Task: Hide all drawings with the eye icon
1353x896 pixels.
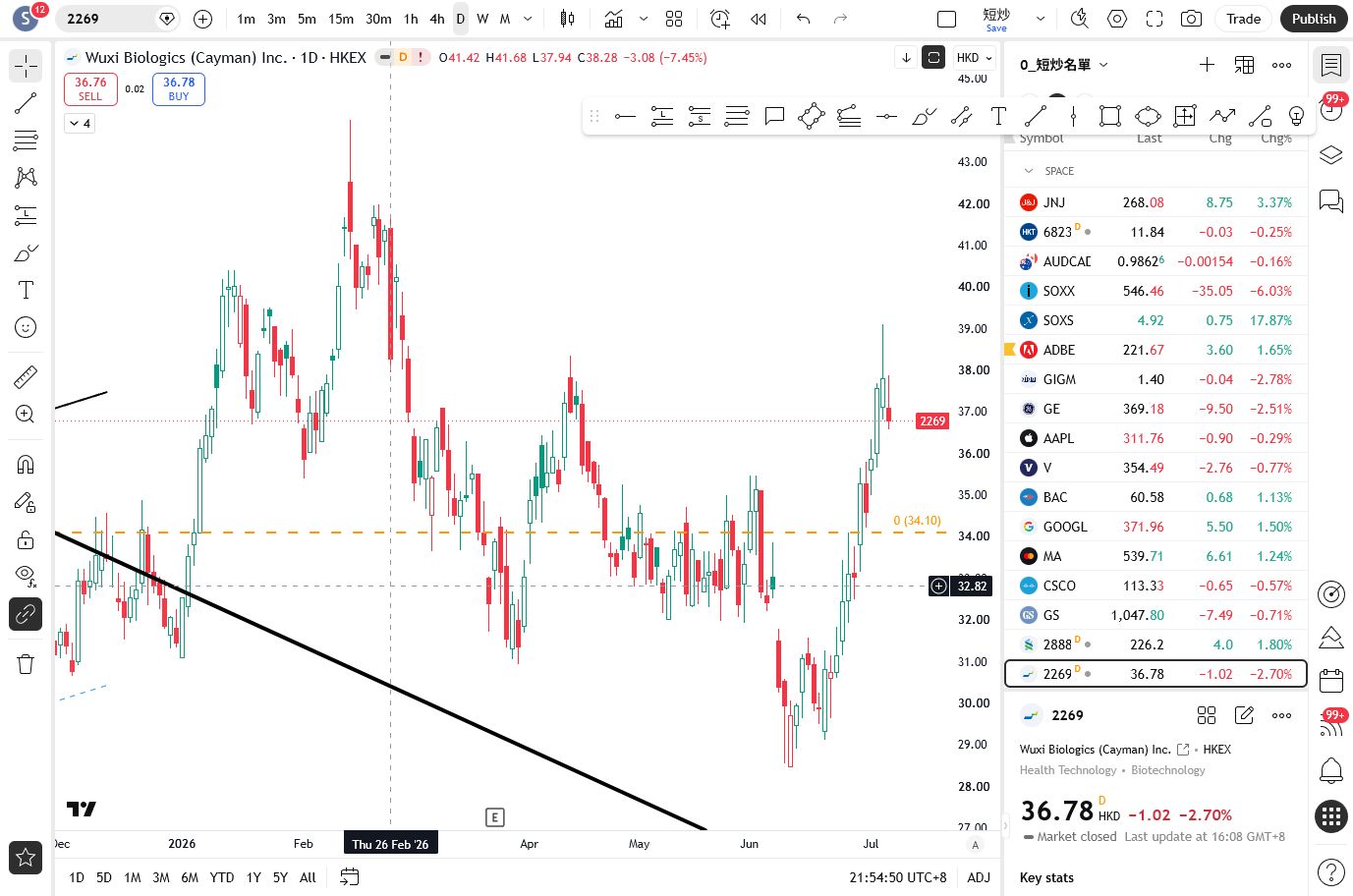Action: [26, 577]
